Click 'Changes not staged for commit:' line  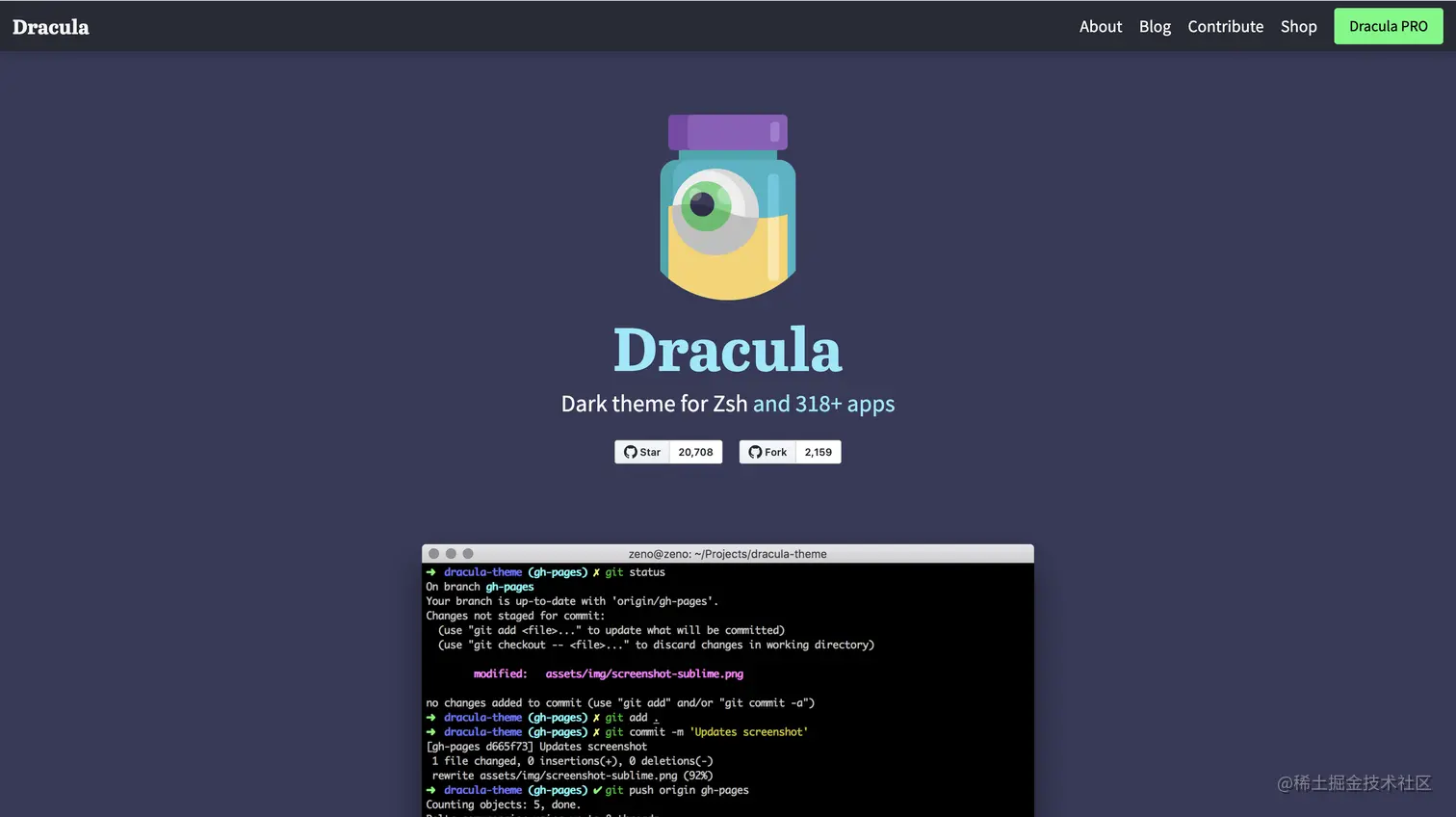click(515, 616)
